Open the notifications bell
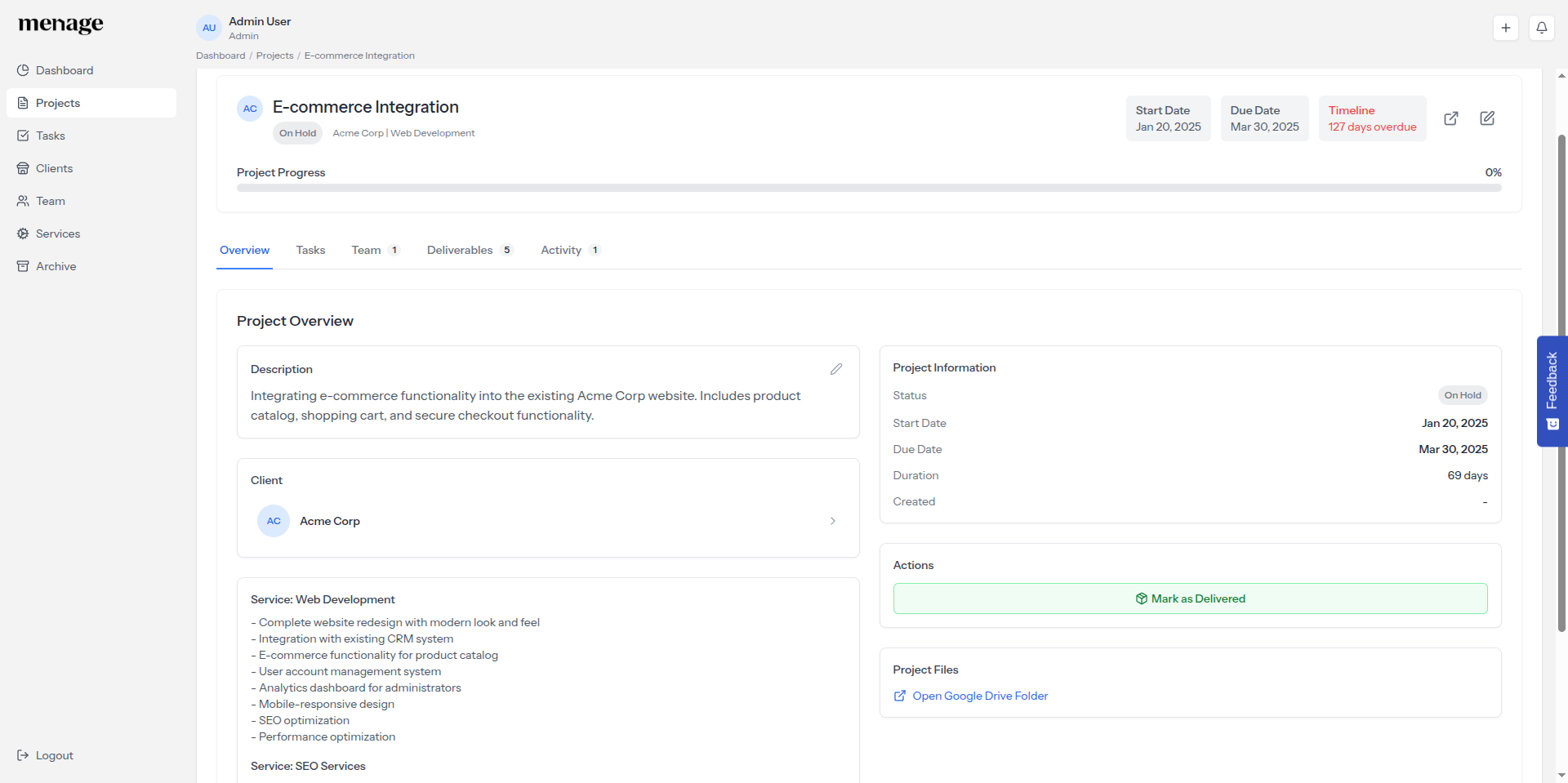 pos(1542,27)
